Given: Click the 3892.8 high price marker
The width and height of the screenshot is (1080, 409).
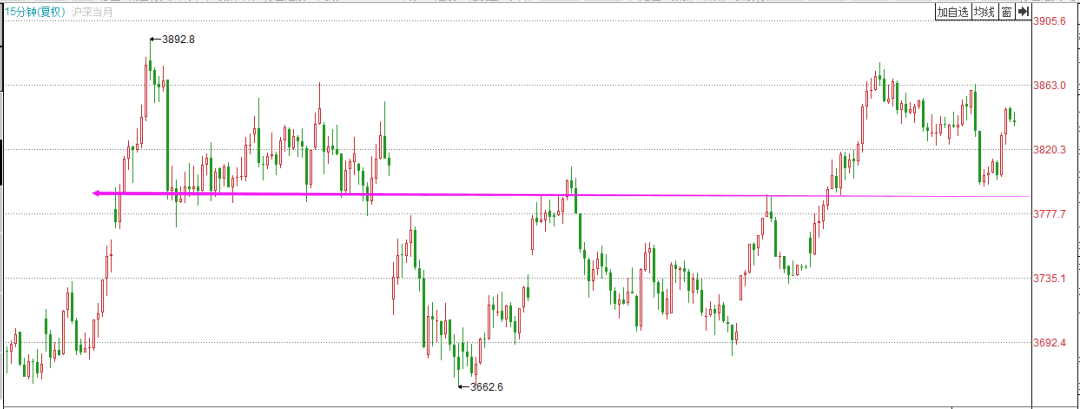Looking at the screenshot, I should tap(177, 39).
